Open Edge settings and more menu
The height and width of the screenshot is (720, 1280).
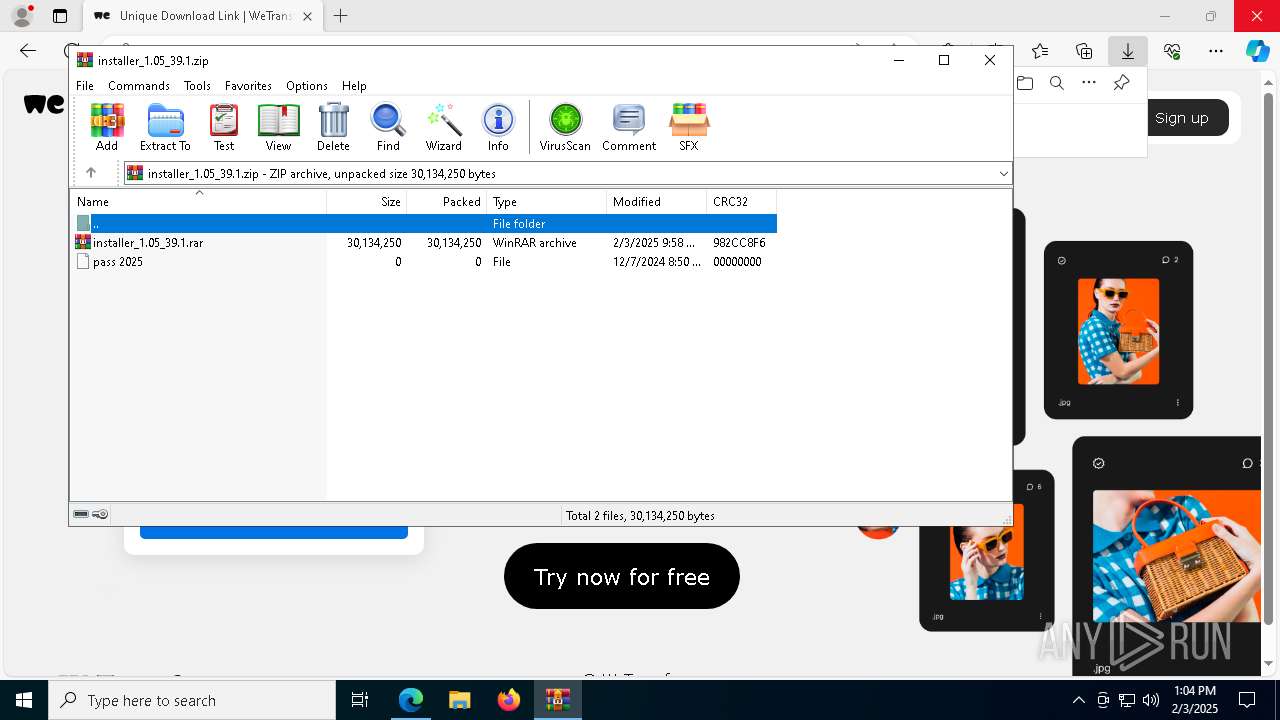pyautogui.click(x=1216, y=51)
